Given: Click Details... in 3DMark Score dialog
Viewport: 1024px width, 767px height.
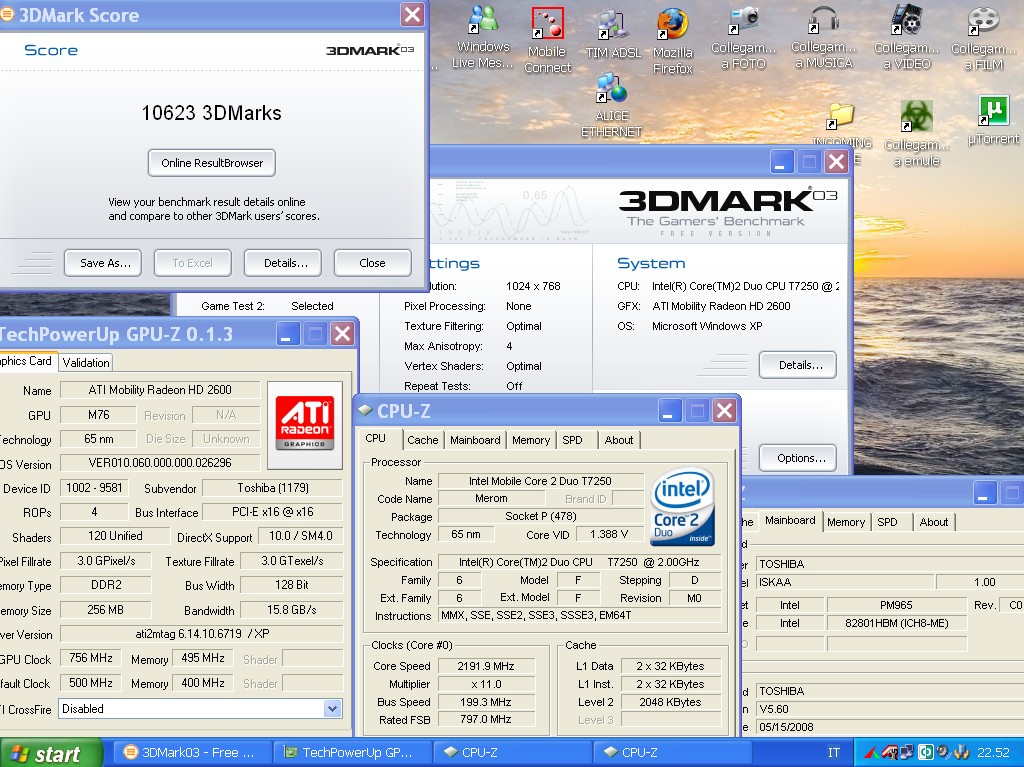Looking at the screenshot, I should 285,263.
